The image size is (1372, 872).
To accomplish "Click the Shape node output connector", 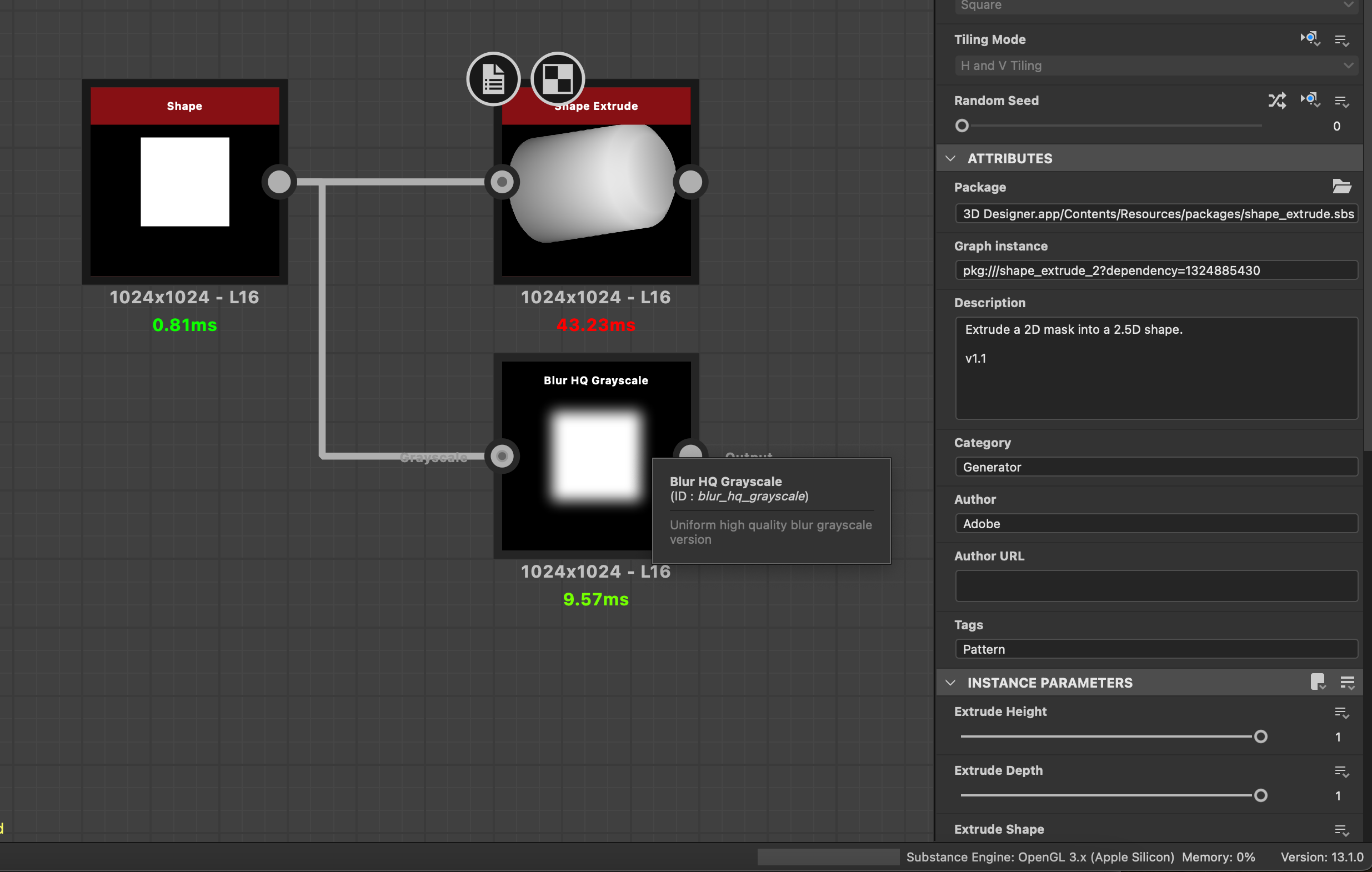I will point(279,182).
